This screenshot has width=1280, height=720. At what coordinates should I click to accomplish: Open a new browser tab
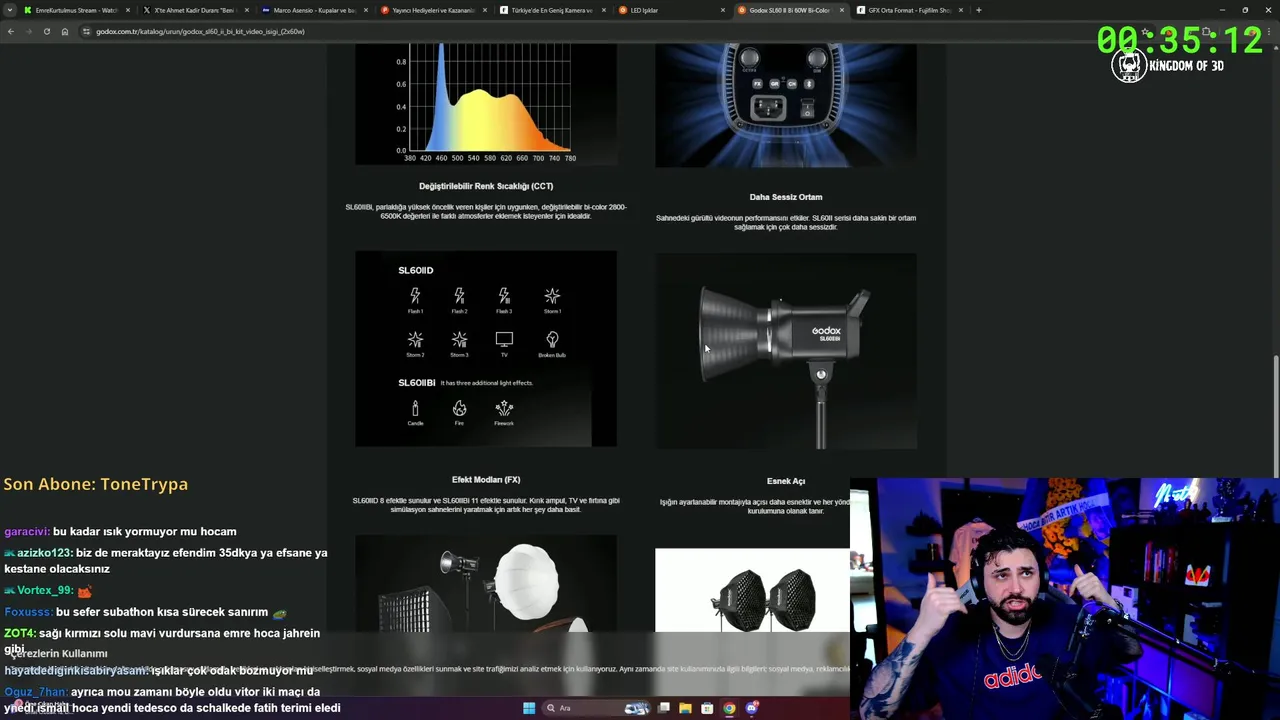[979, 10]
